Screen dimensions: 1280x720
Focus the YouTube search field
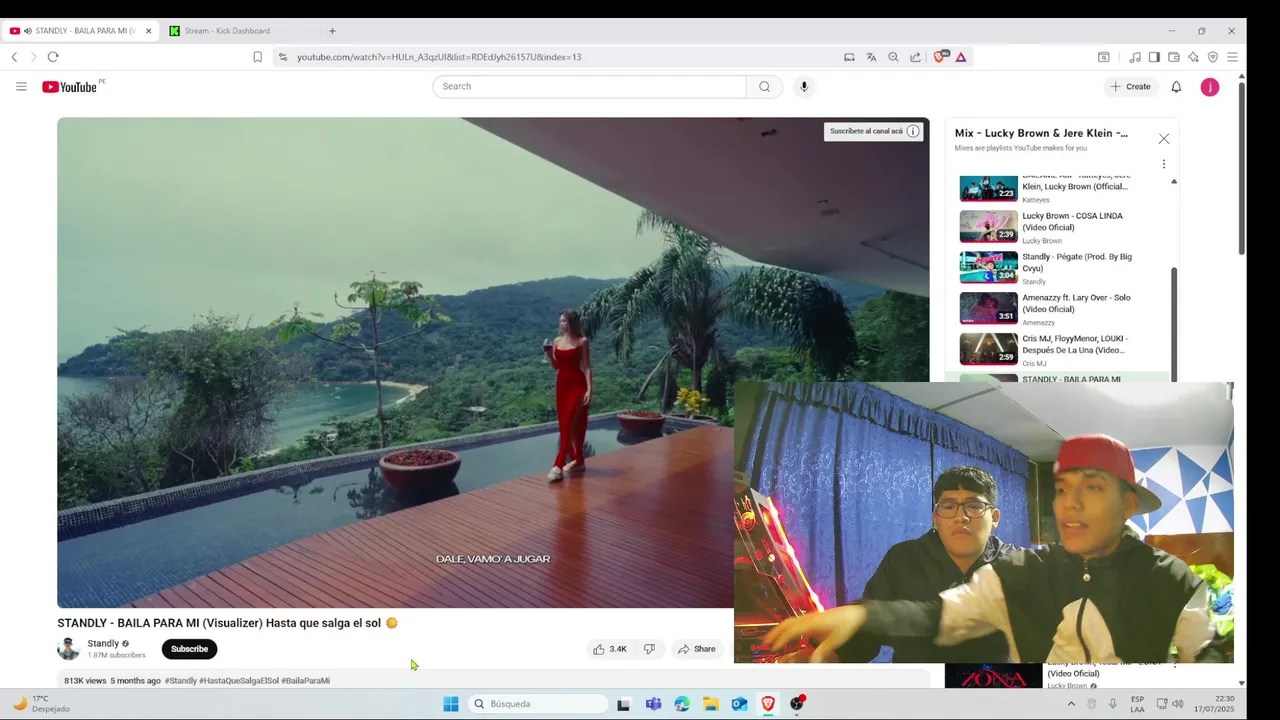pos(589,86)
